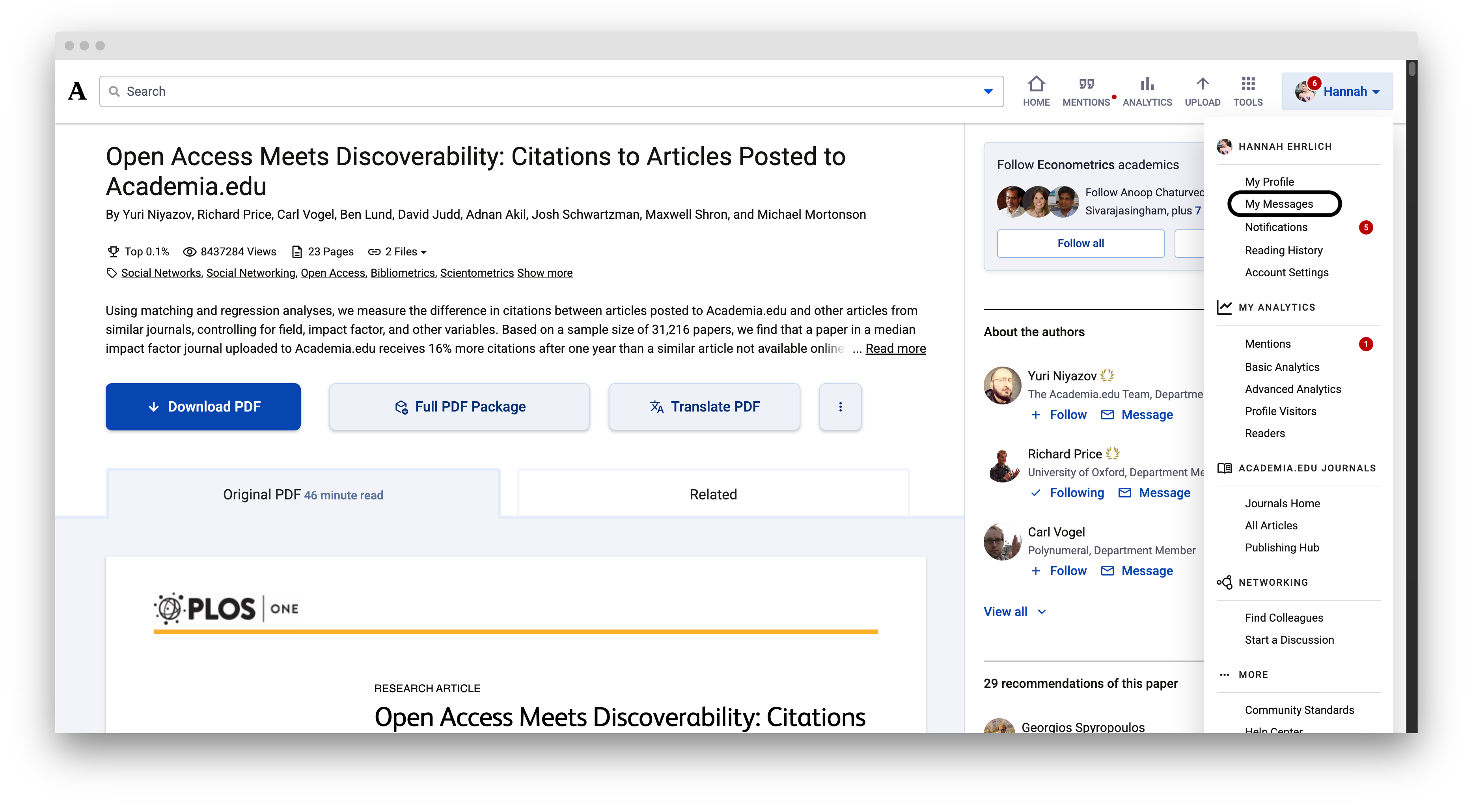
Task: Click Yuri Niyazov's profile photo
Action: pos(1002,386)
